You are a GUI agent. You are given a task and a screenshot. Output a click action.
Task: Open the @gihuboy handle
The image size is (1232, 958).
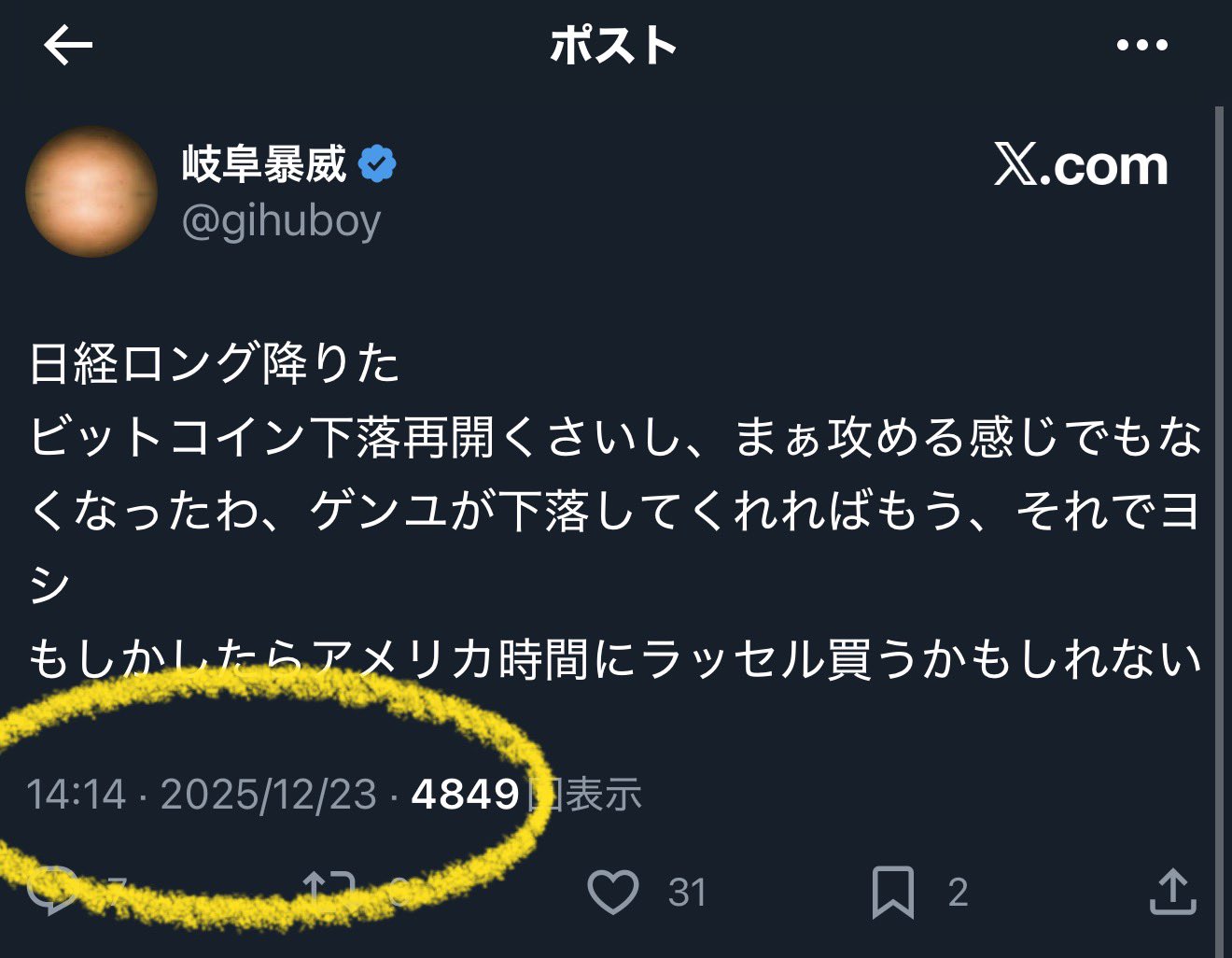click(281, 222)
